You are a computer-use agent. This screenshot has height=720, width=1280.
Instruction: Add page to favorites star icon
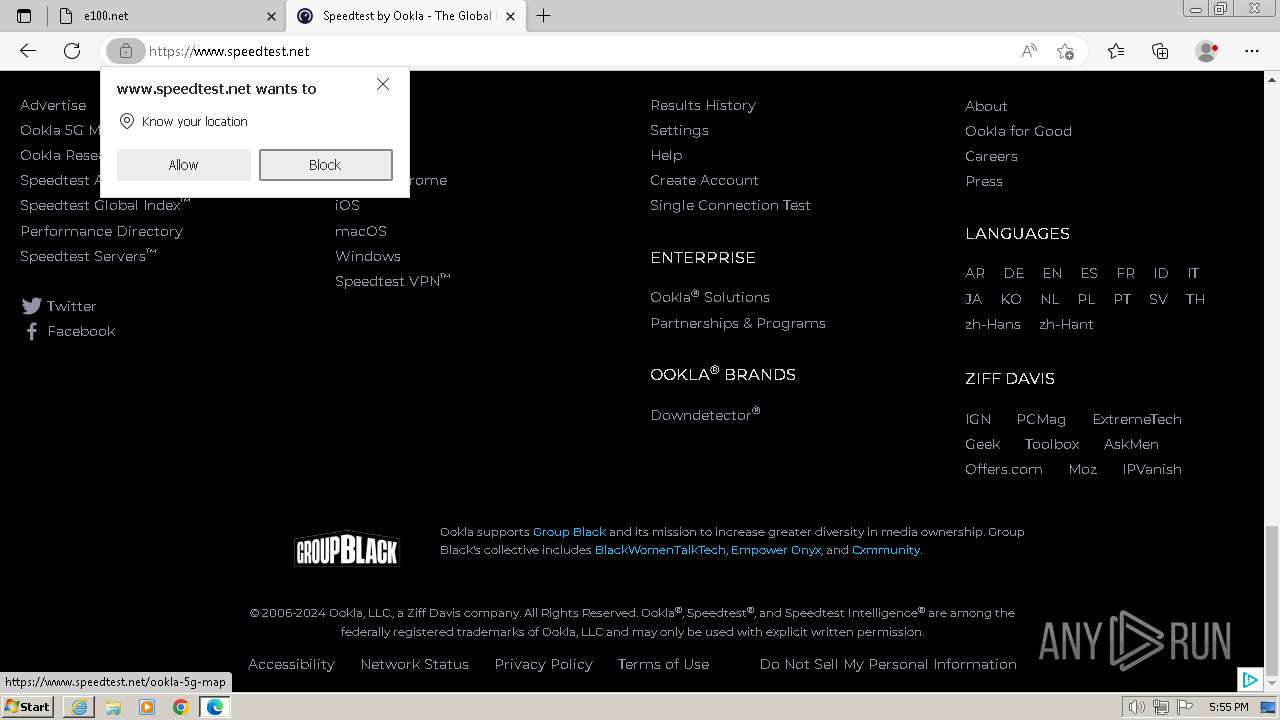[x=1066, y=51]
